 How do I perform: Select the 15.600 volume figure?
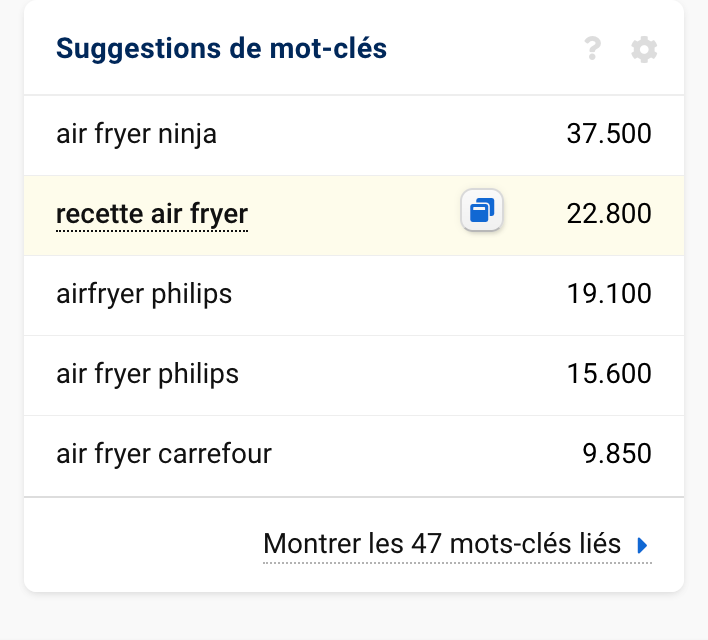click(x=608, y=374)
